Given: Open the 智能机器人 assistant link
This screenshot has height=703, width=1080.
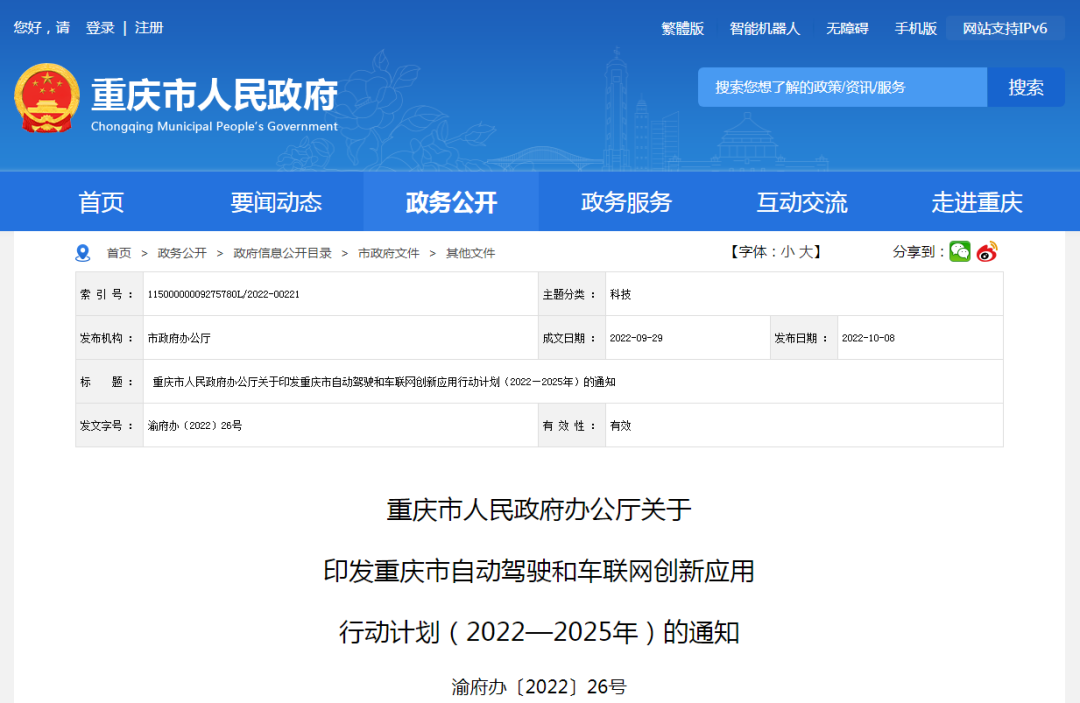Looking at the screenshot, I should tap(764, 29).
